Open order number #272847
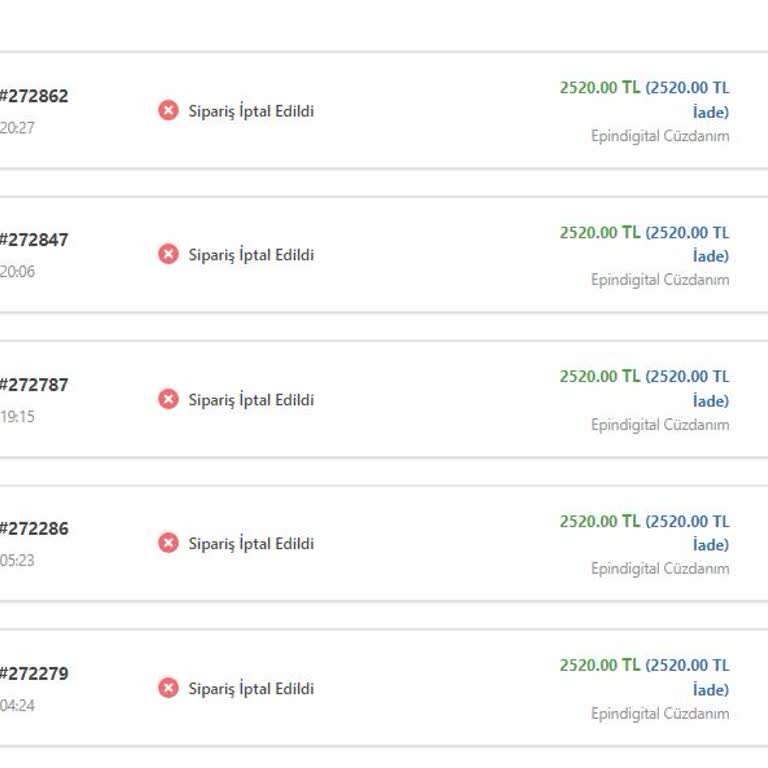This screenshot has width=768, height=768. (34, 240)
